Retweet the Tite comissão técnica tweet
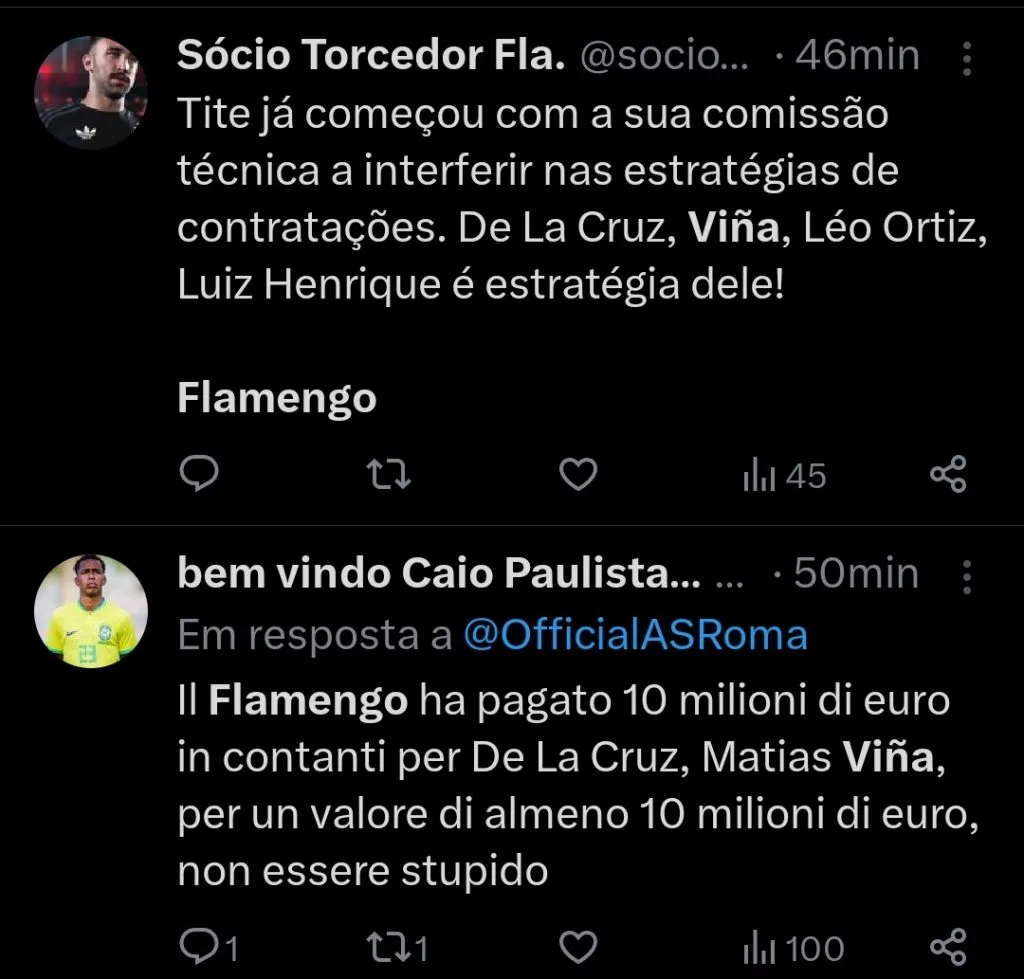Viewport: 1024px width, 979px height. pos(389,475)
